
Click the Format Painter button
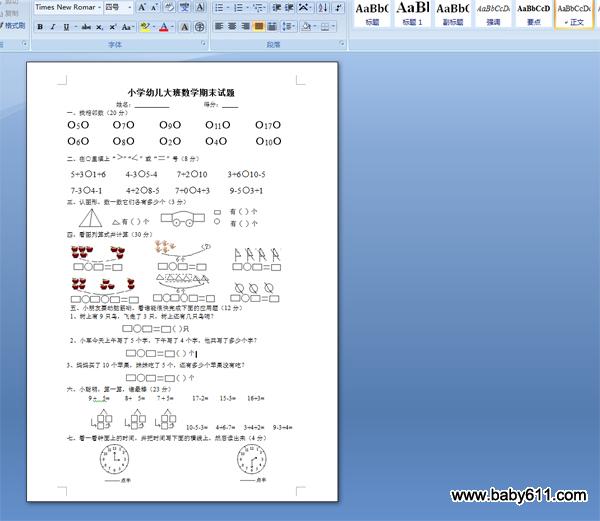(14, 27)
